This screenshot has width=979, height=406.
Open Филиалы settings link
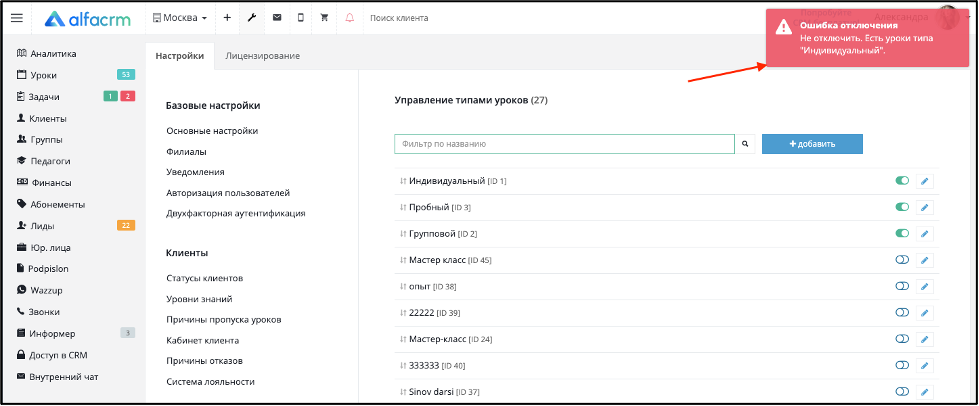(187, 152)
